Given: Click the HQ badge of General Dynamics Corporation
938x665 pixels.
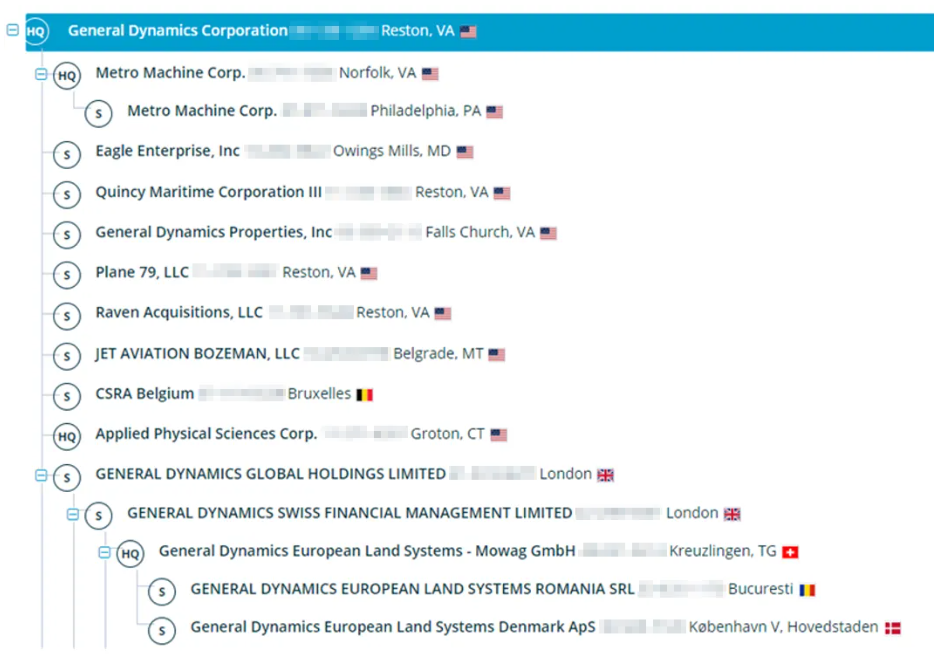Looking at the screenshot, I should [36, 31].
